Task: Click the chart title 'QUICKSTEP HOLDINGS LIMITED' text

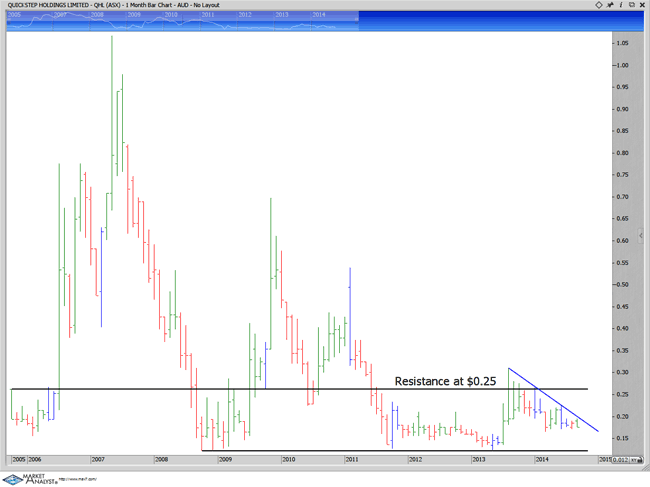Action: tap(49, 5)
